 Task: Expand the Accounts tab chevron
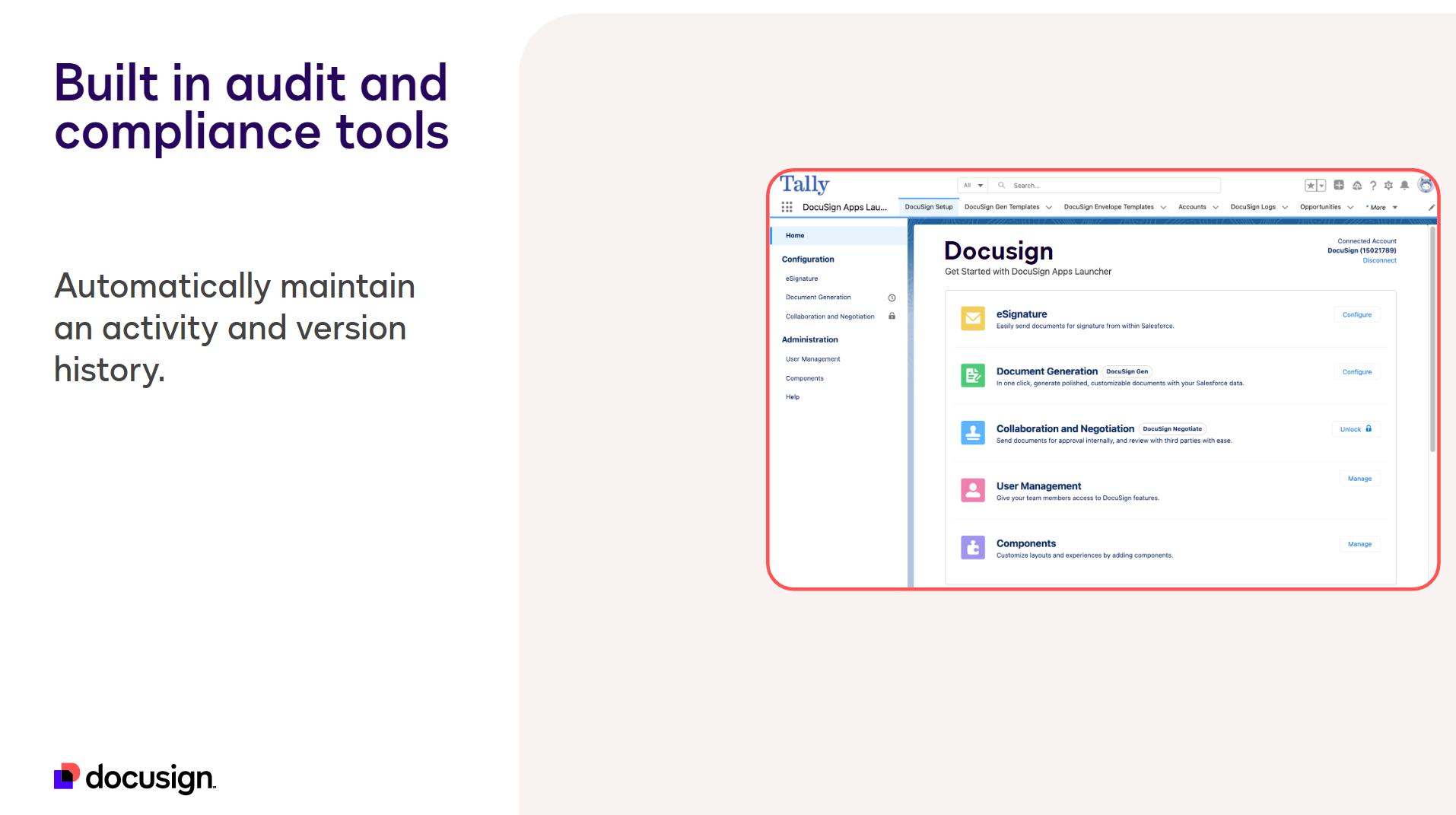(1216, 207)
